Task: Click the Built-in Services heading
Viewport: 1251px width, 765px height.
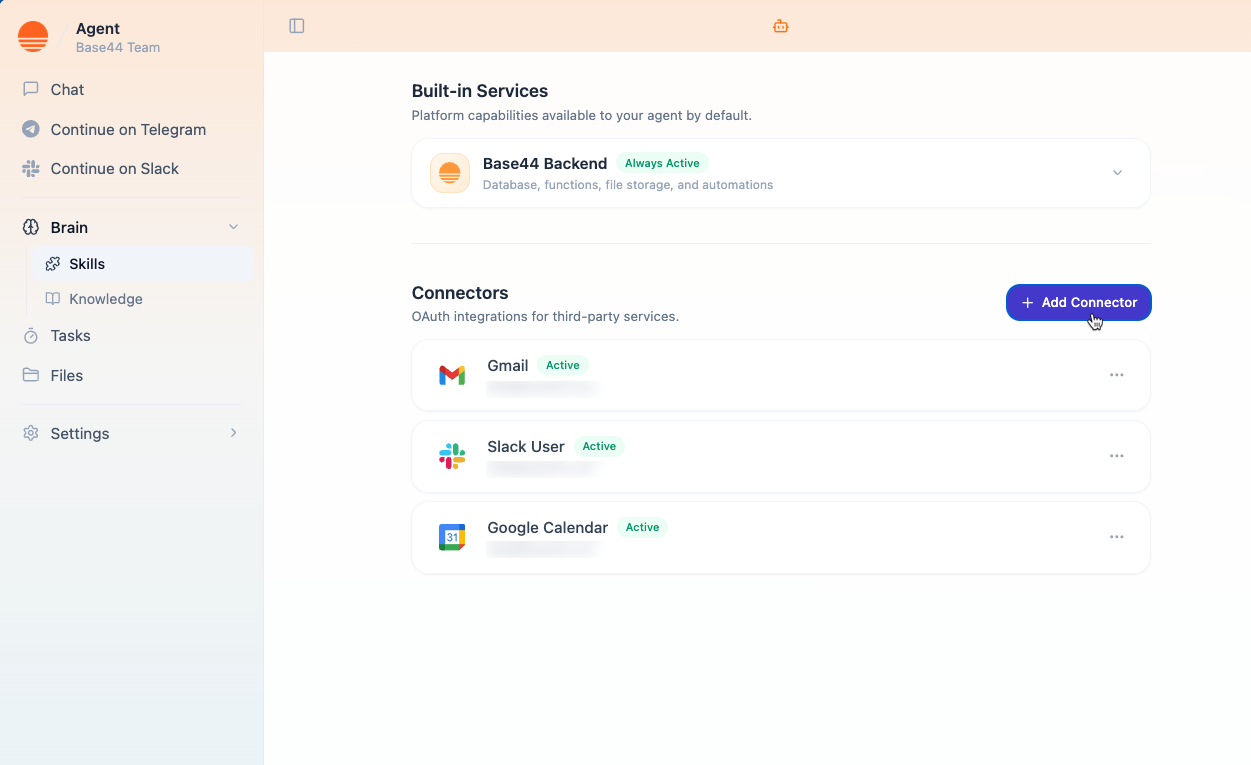Action: click(x=480, y=91)
